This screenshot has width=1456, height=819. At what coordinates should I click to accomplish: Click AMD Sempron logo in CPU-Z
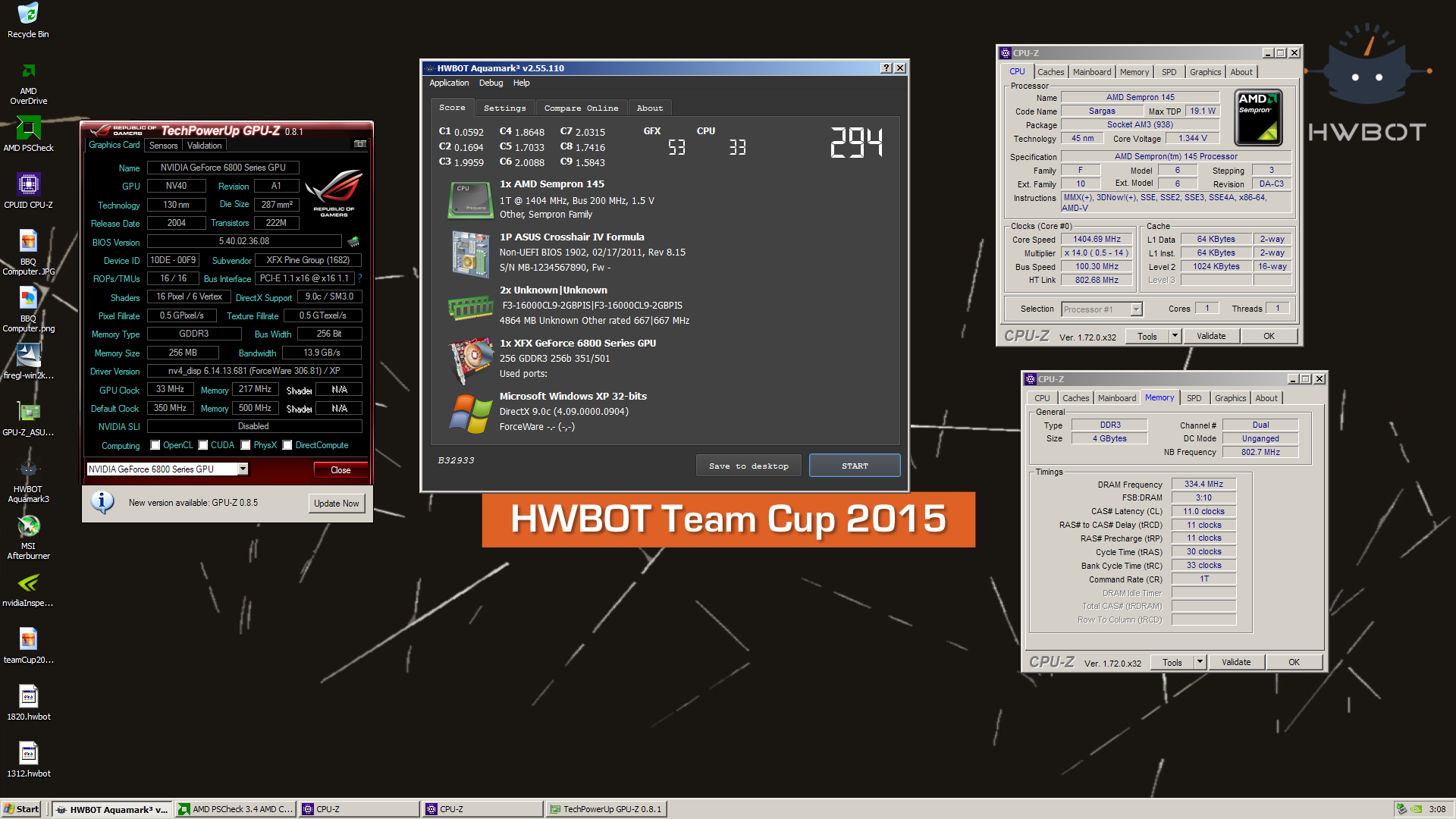[1258, 118]
